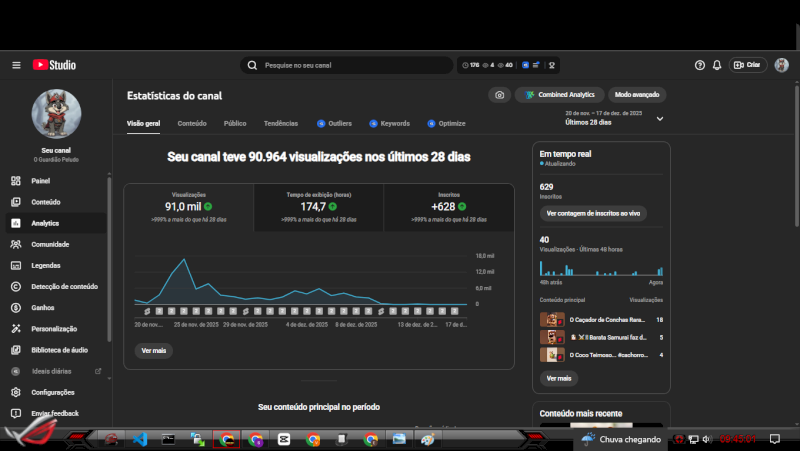Go to Ganhos in sidebar
The image size is (800, 451).
pos(43,307)
